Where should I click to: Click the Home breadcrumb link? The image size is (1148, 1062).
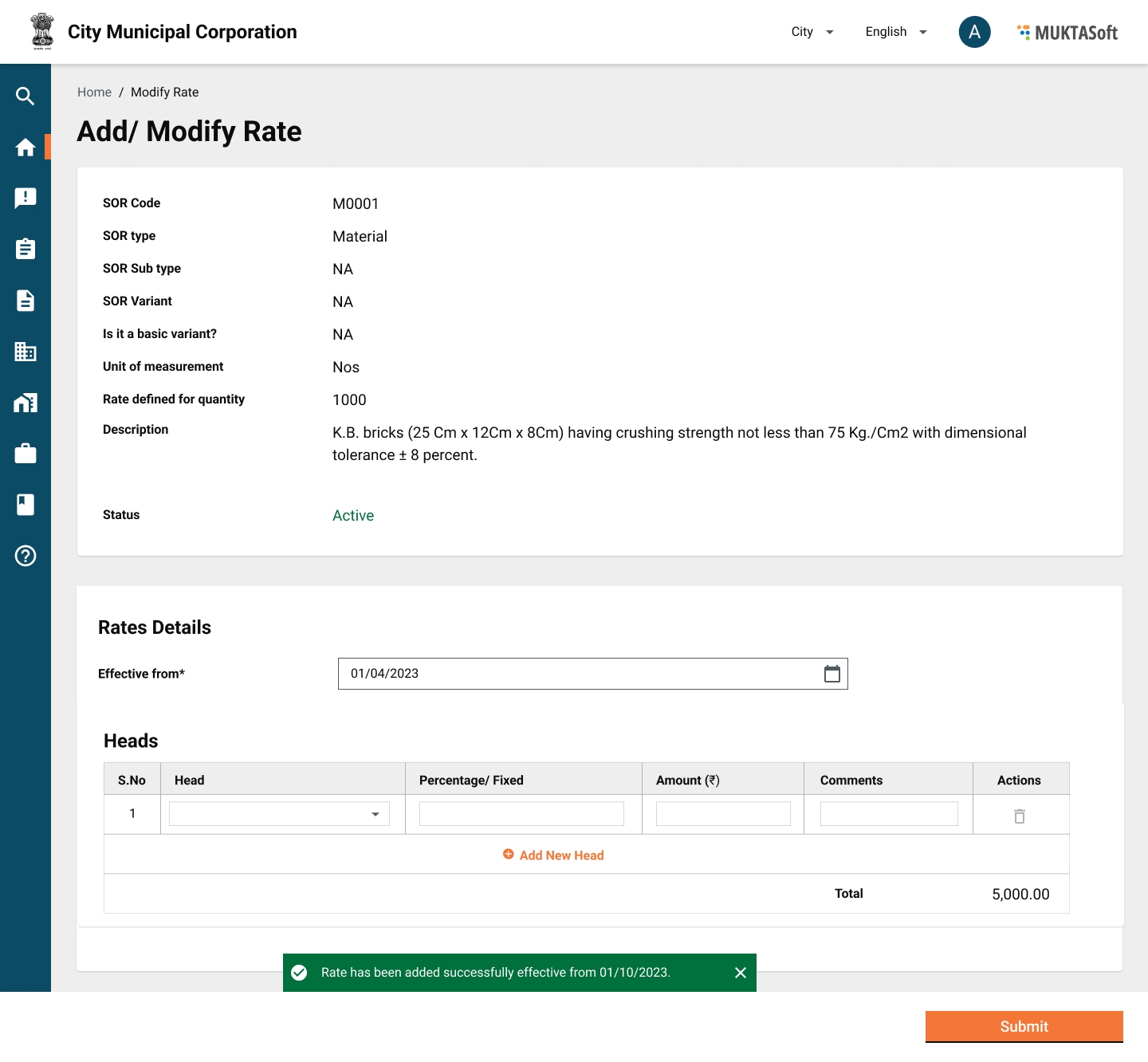click(x=94, y=92)
